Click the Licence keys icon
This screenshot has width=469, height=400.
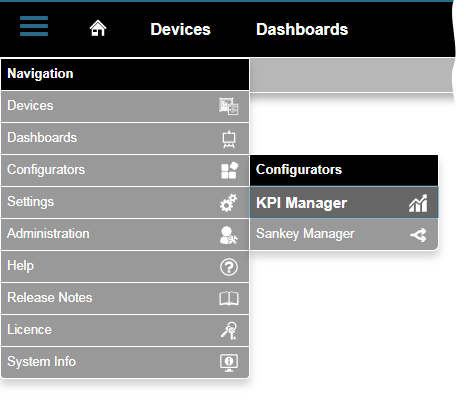point(229,331)
